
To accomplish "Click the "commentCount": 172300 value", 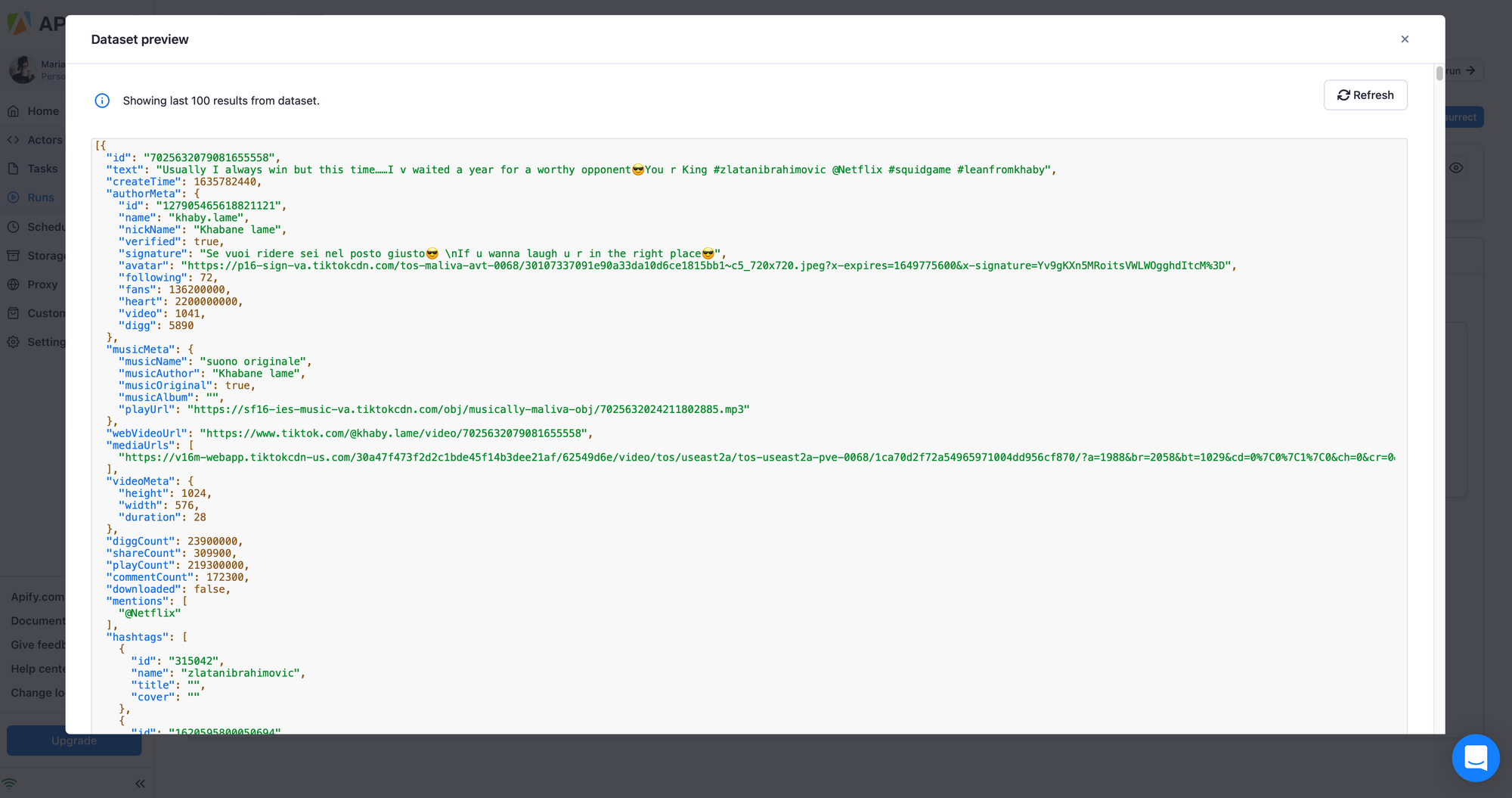I will point(225,577).
